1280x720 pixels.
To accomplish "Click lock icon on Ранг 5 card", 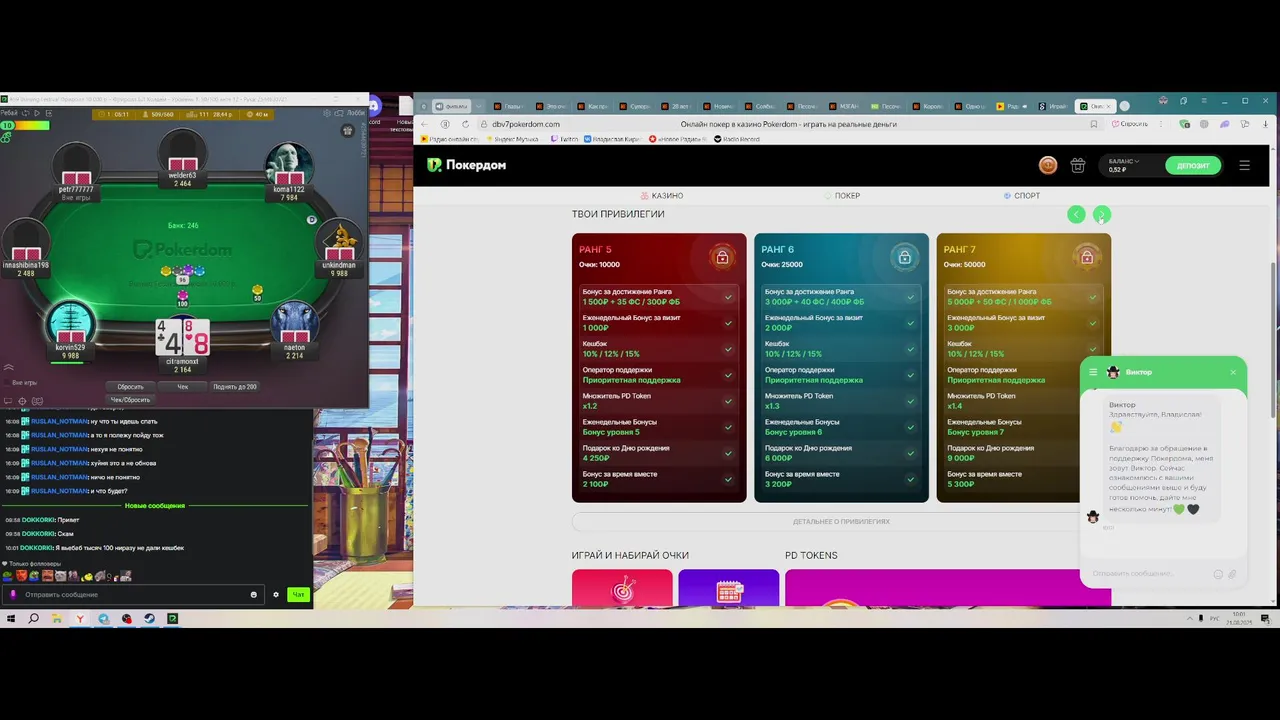I will (x=722, y=257).
